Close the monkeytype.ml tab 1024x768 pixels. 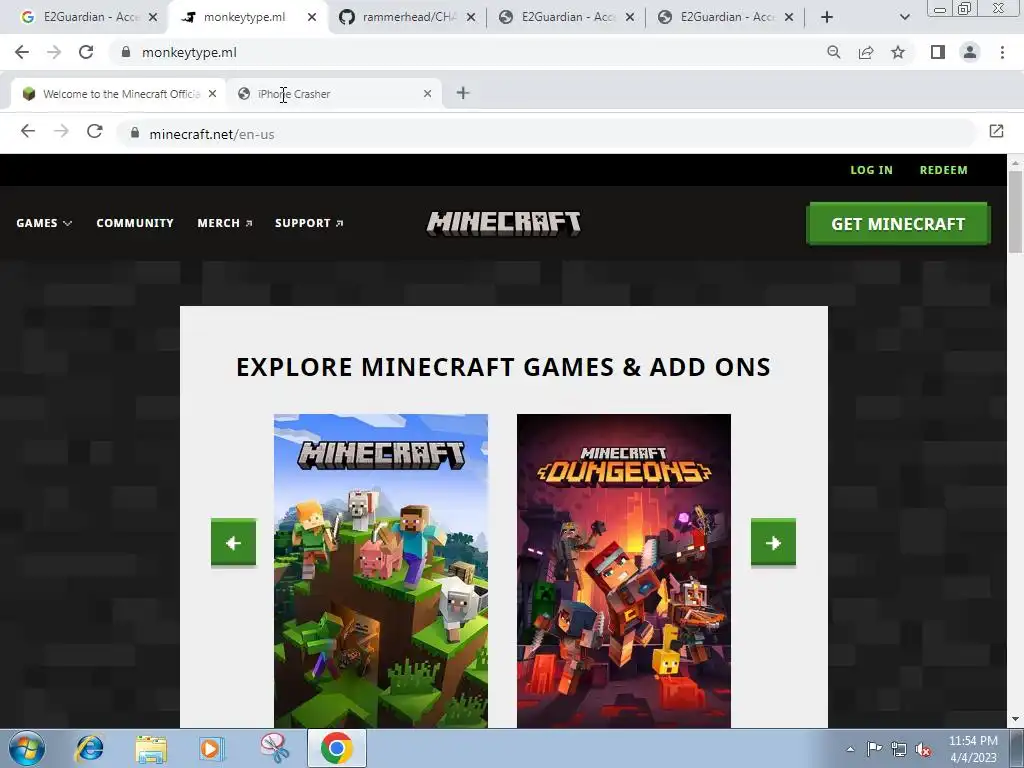coord(312,17)
